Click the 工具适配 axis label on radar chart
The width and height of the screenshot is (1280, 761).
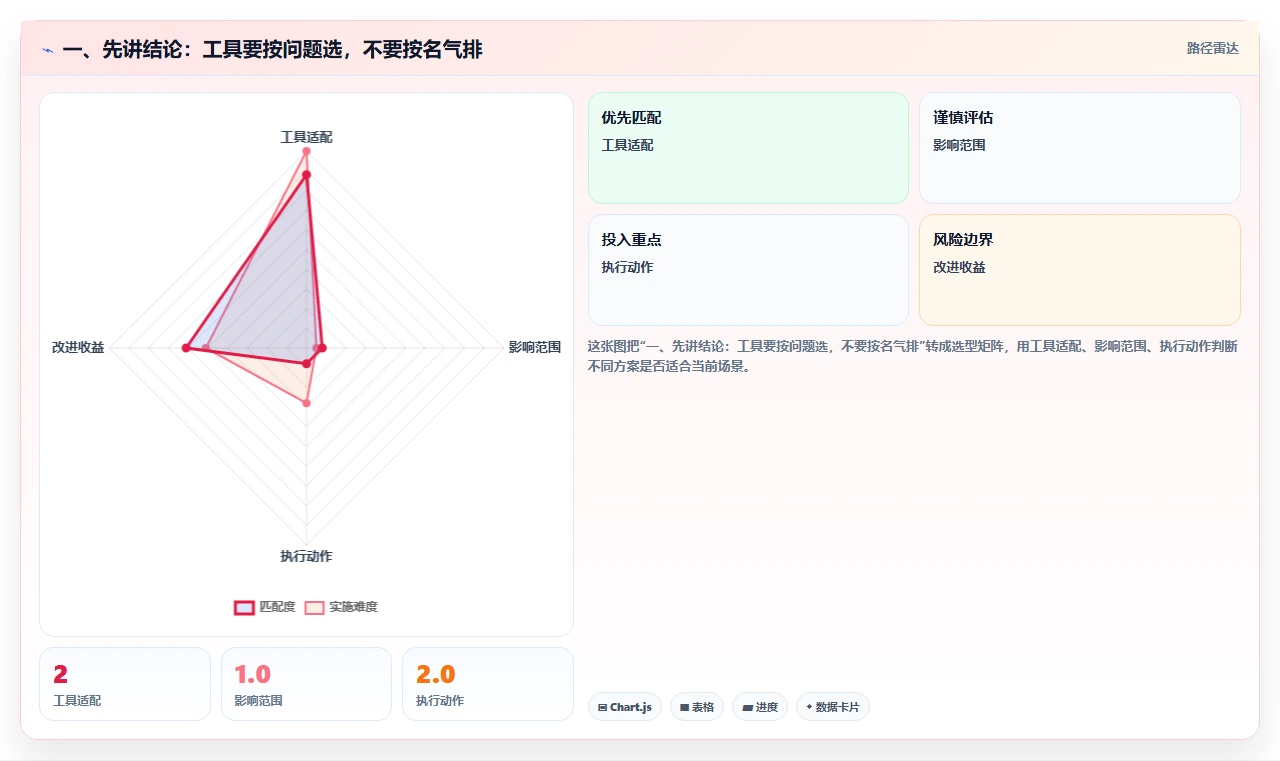pos(306,137)
